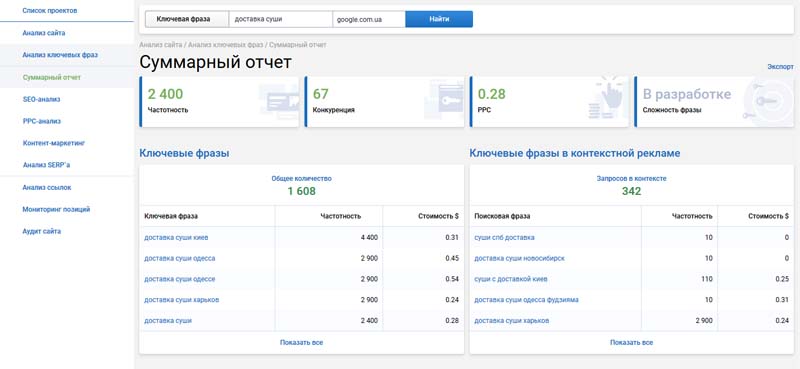Image resolution: width=800 pixels, height=369 pixels.
Task: Click the keyword input with доставка суши
Action: tap(281, 19)
